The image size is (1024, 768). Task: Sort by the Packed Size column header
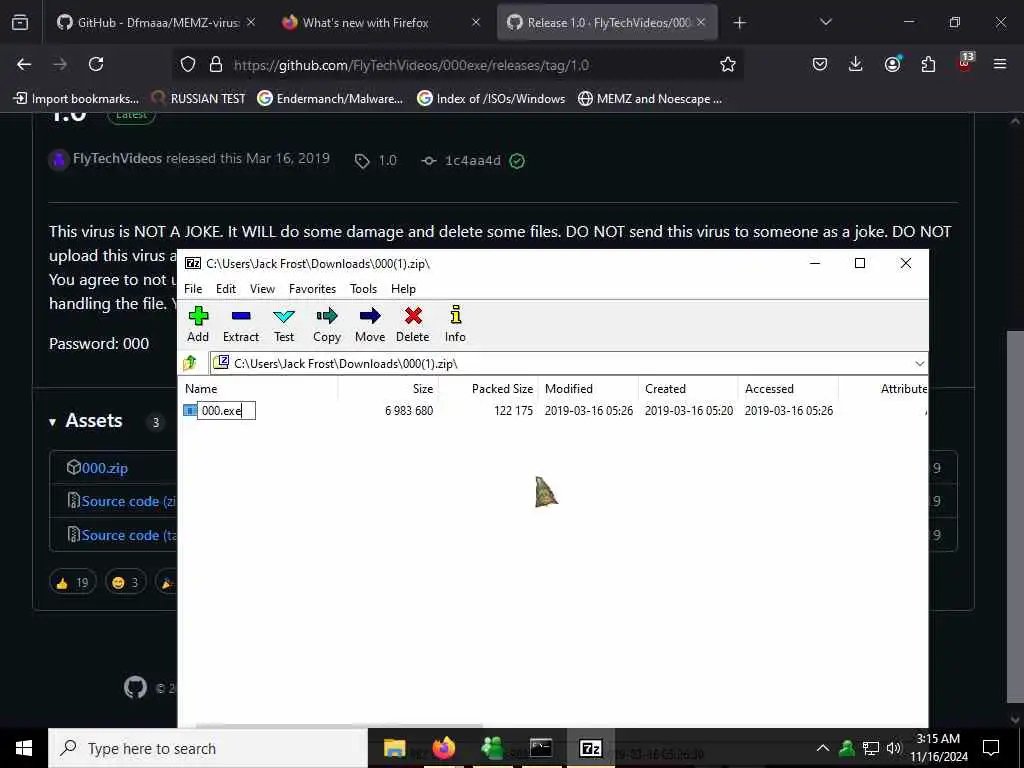tap(488, 389)
